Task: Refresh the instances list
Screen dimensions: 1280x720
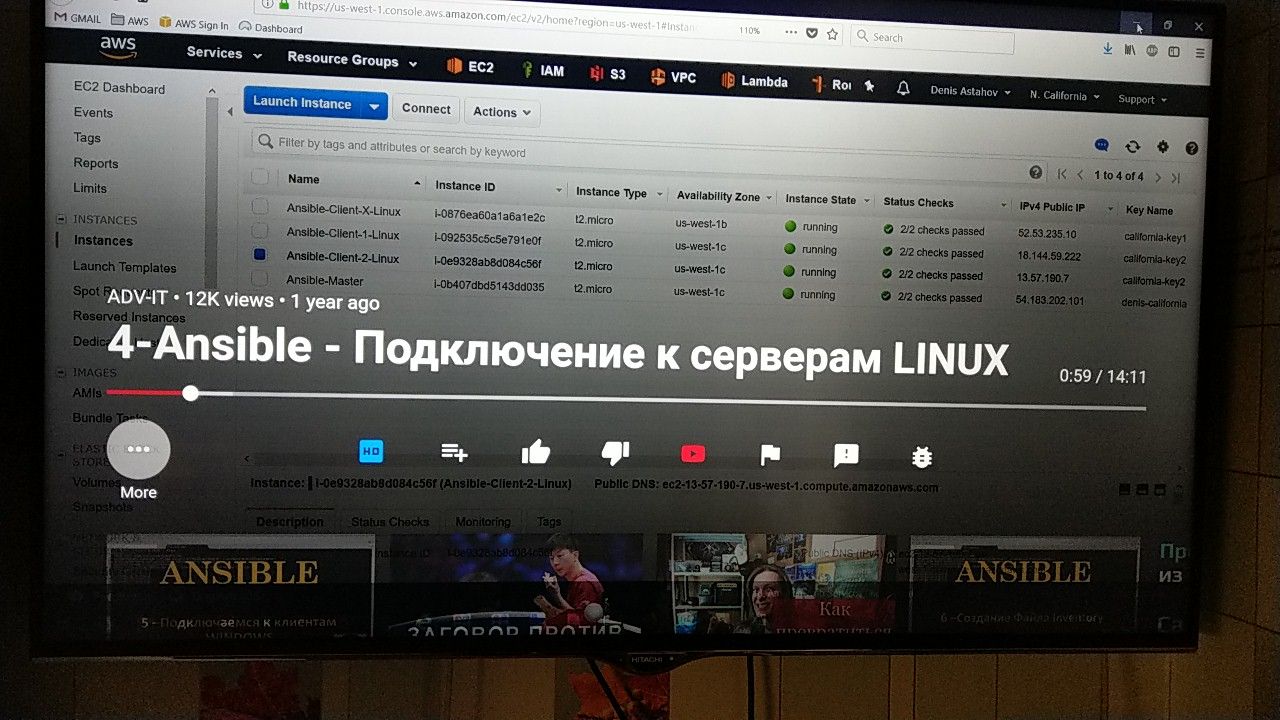Action: click(x=1132, y=146)
